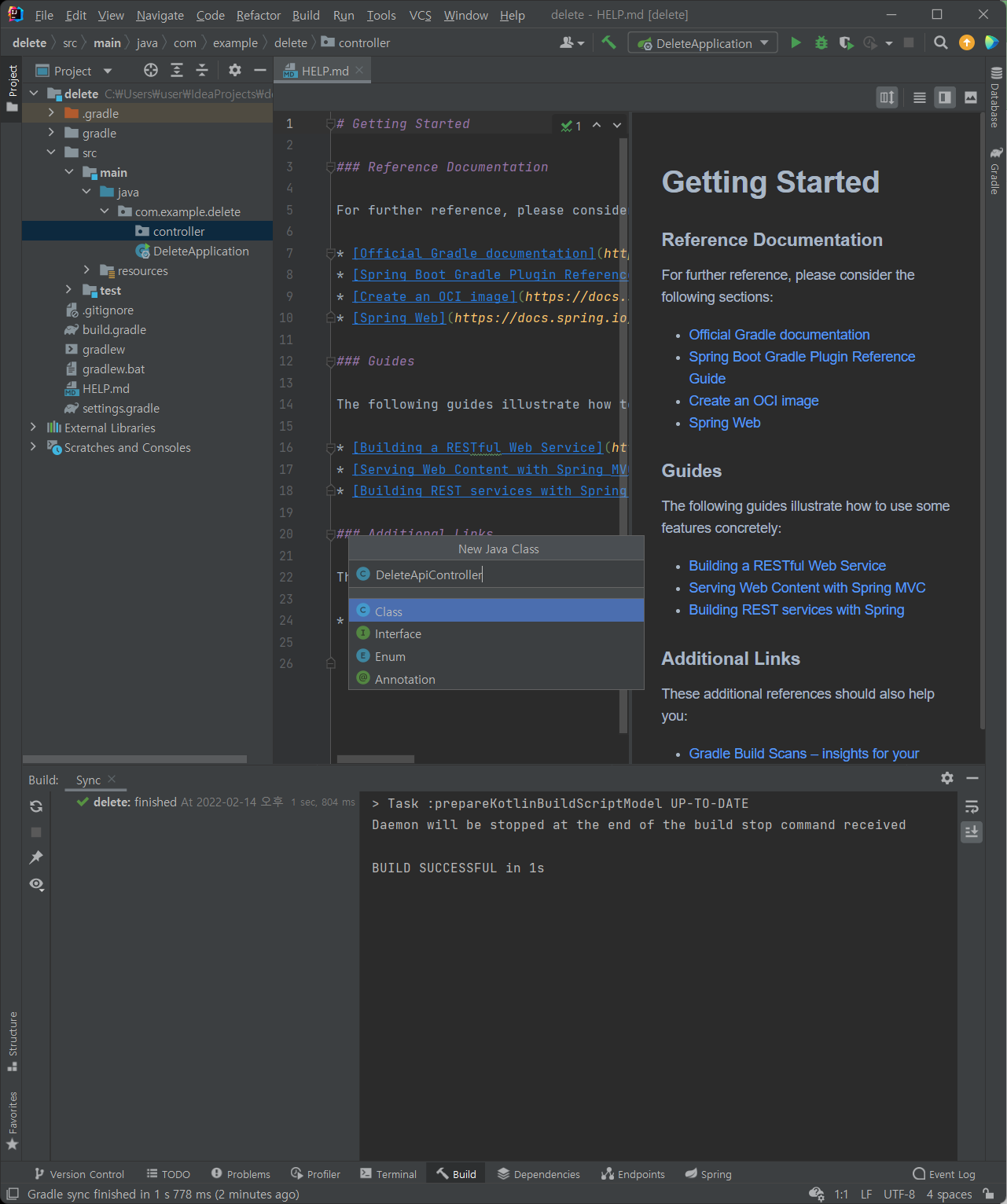Screen dimensions: 1007x1204
Task: Collapse all in Project panel
Action: tap(202, 71)
